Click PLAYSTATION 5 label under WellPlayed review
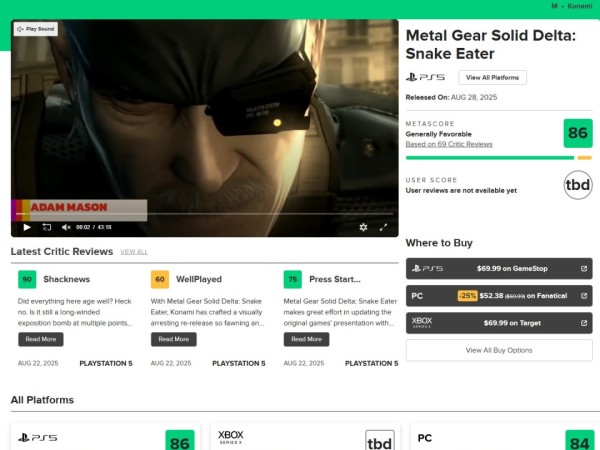This screenshot has width=600, height=450. (239, 364)
